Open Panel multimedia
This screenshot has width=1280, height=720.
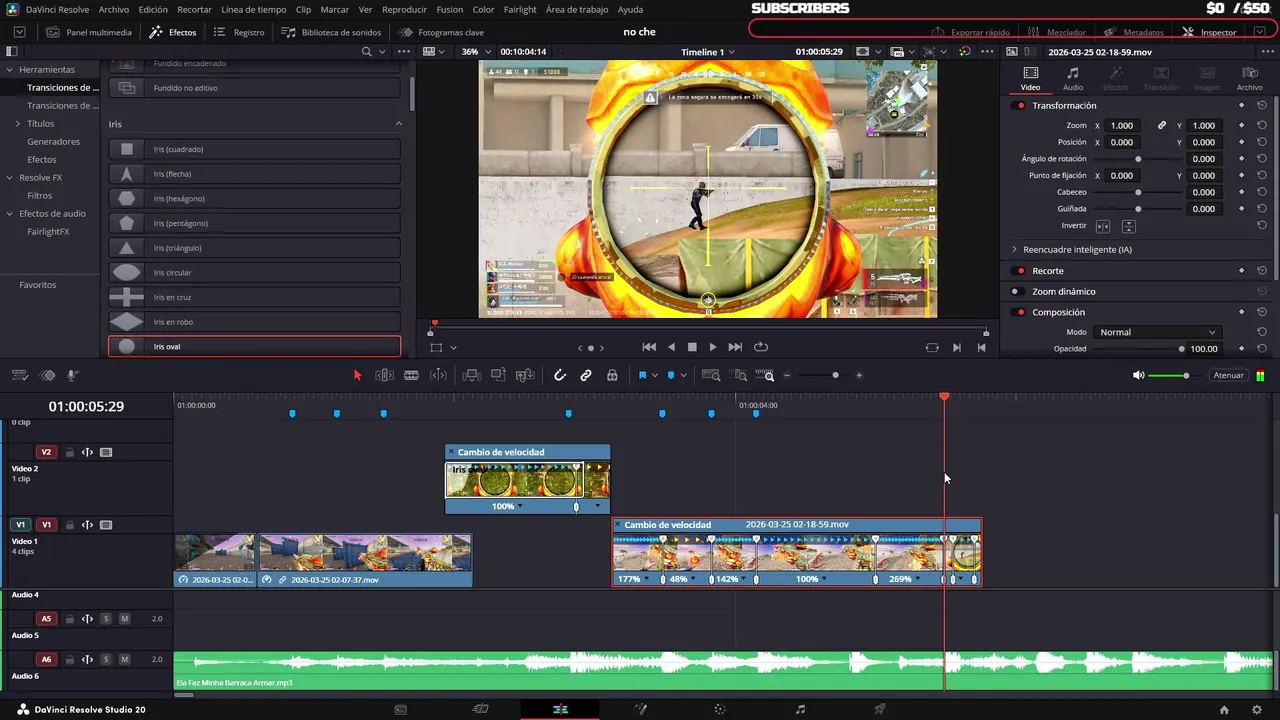point(89,32)
